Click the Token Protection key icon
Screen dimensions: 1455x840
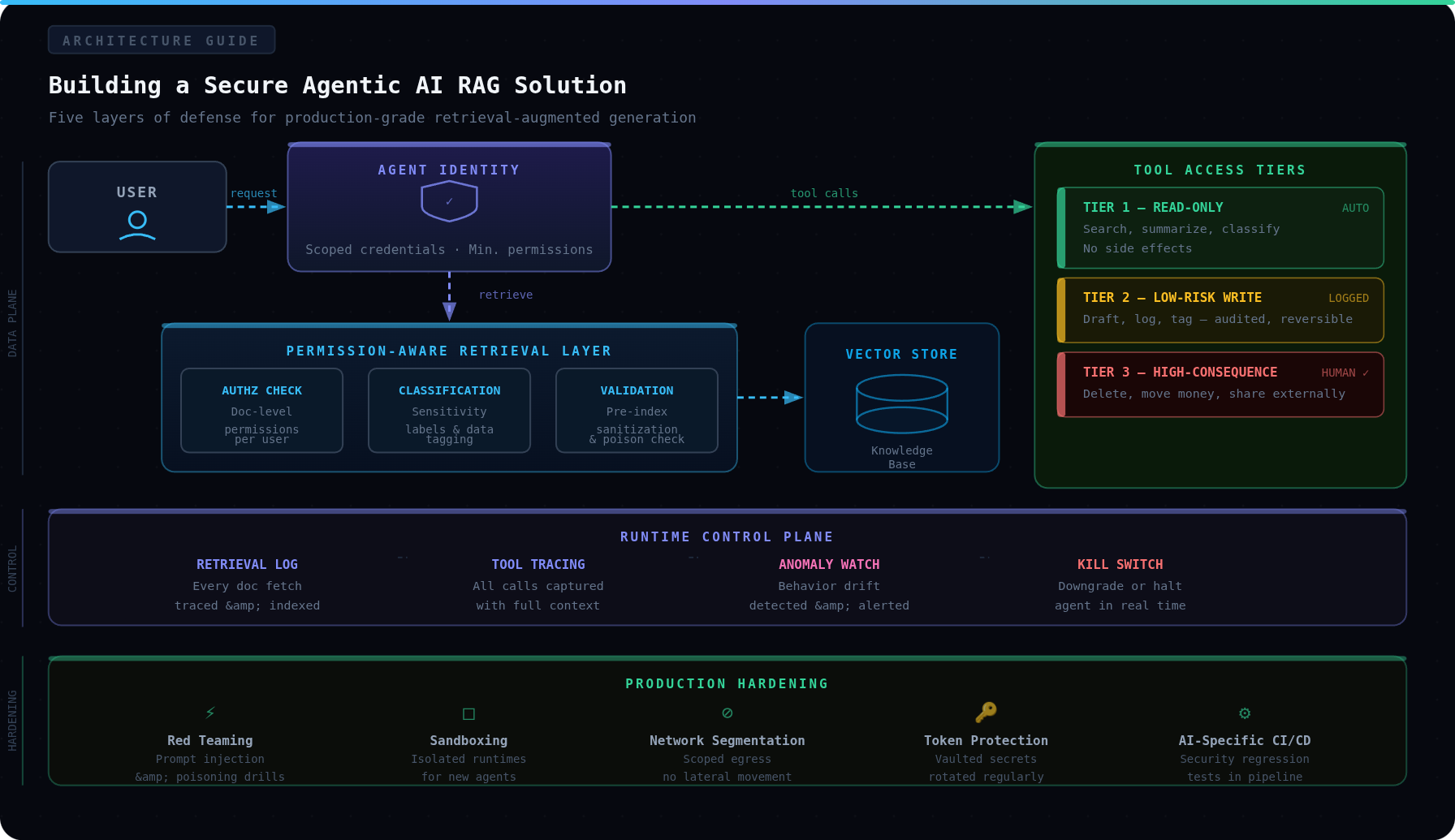tap(986, 712)
